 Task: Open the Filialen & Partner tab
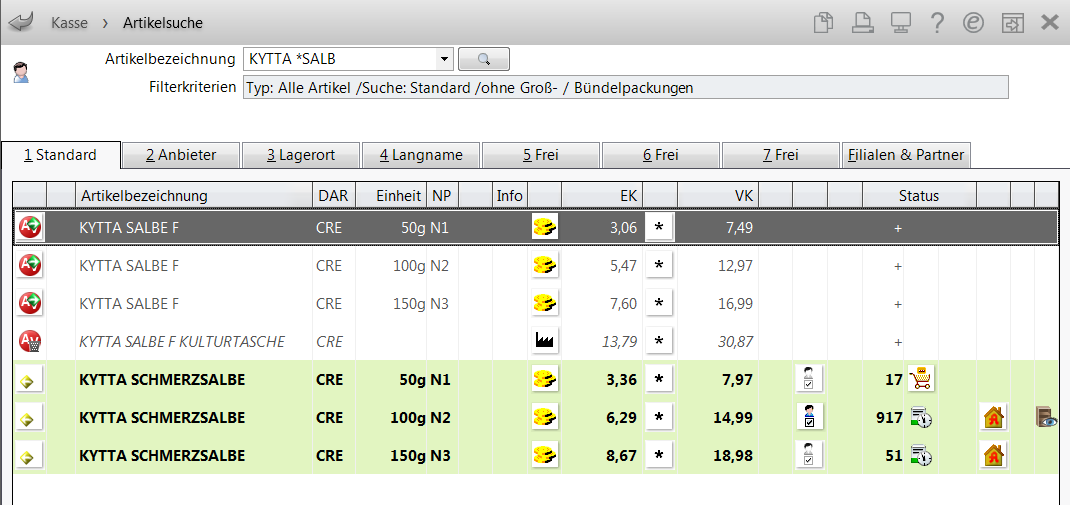coord(906,155)
